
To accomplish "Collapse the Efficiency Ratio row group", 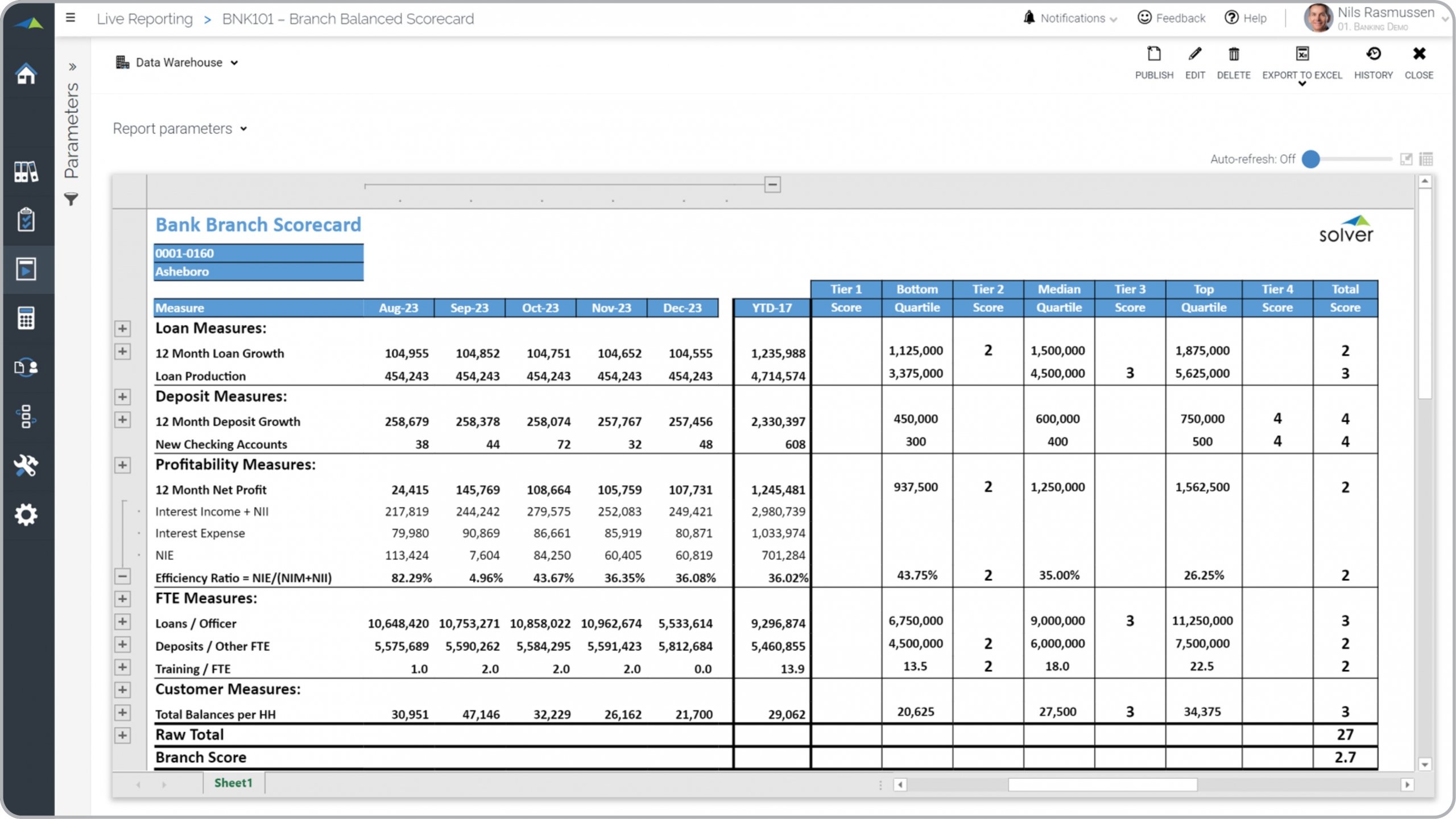I will tap(122, 576).
